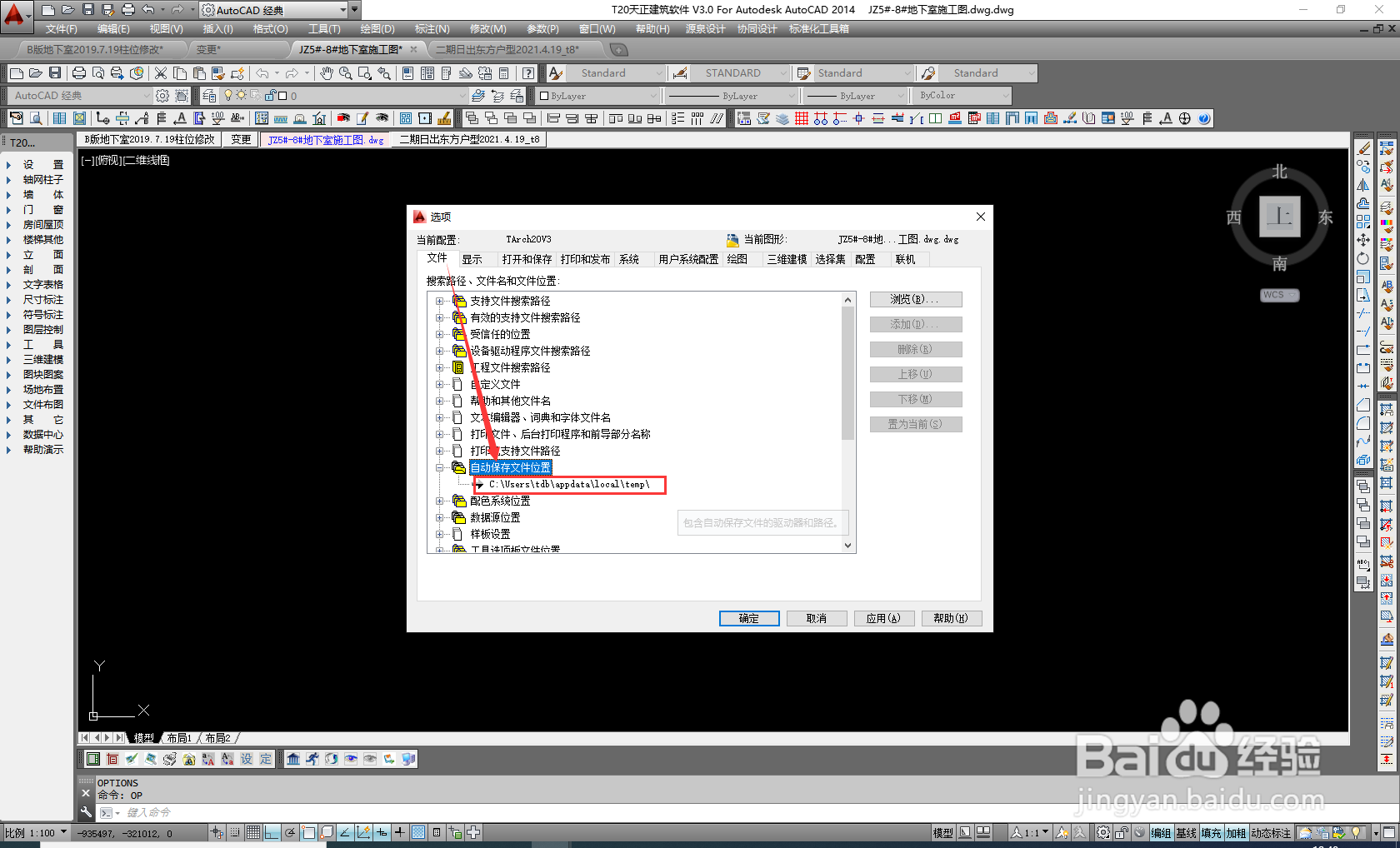Open the layer 0 dropdown list

(x=462, y=96)
